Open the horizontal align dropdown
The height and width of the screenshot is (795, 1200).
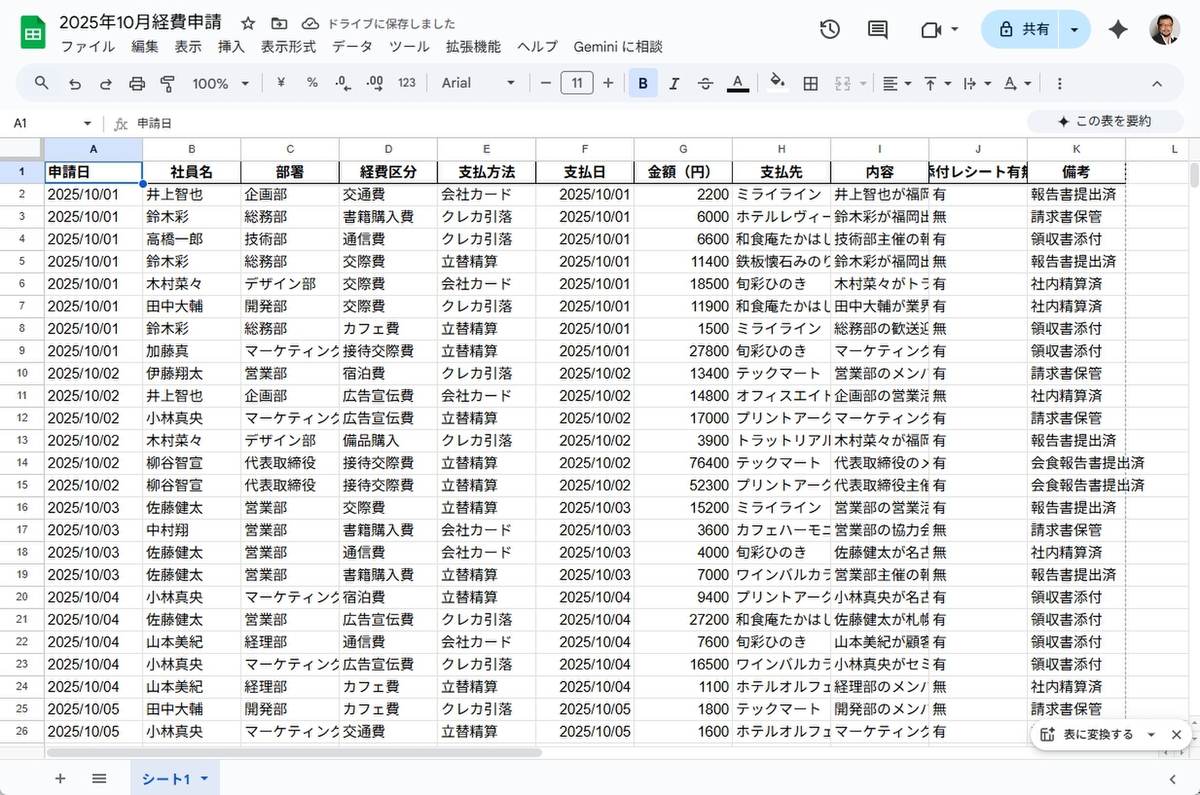point(898,83)
